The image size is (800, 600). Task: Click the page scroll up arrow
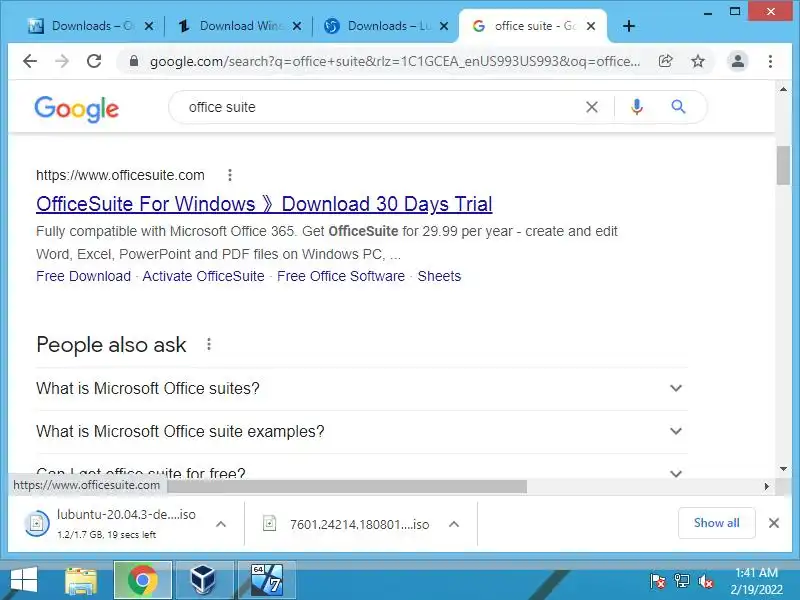coord(783,89)
